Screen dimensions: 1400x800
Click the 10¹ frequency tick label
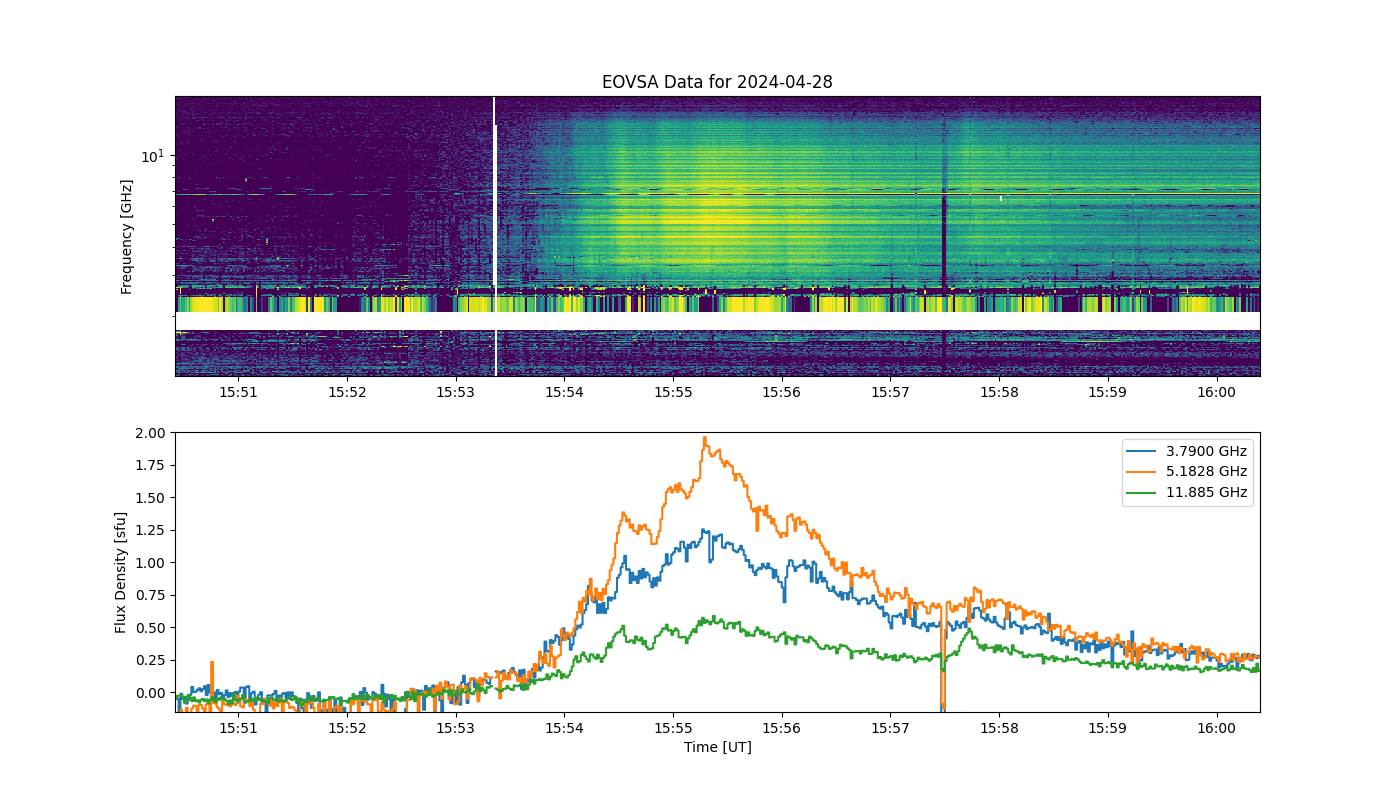coord(153,156)
